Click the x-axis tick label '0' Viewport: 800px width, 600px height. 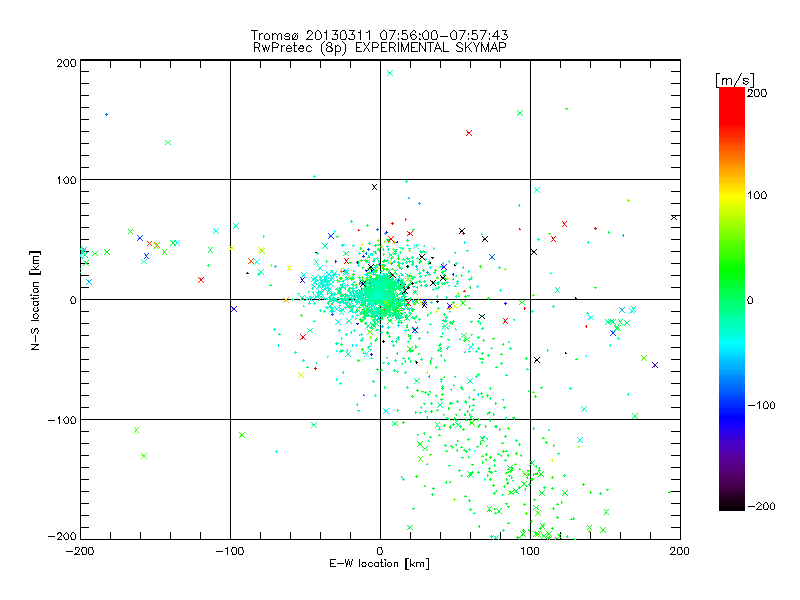click(380, 551)
